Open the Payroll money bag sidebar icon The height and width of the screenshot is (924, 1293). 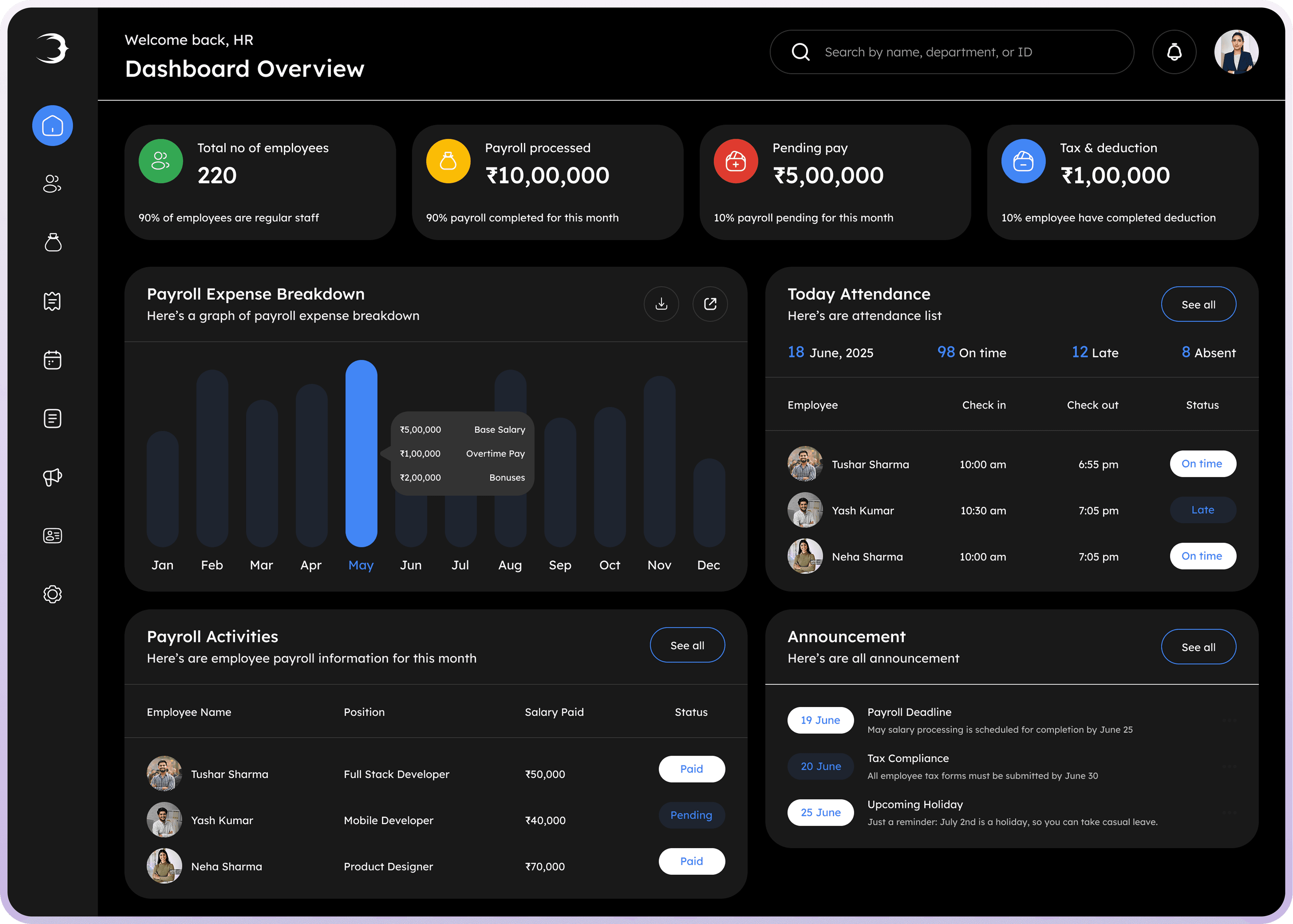point(52,242)
